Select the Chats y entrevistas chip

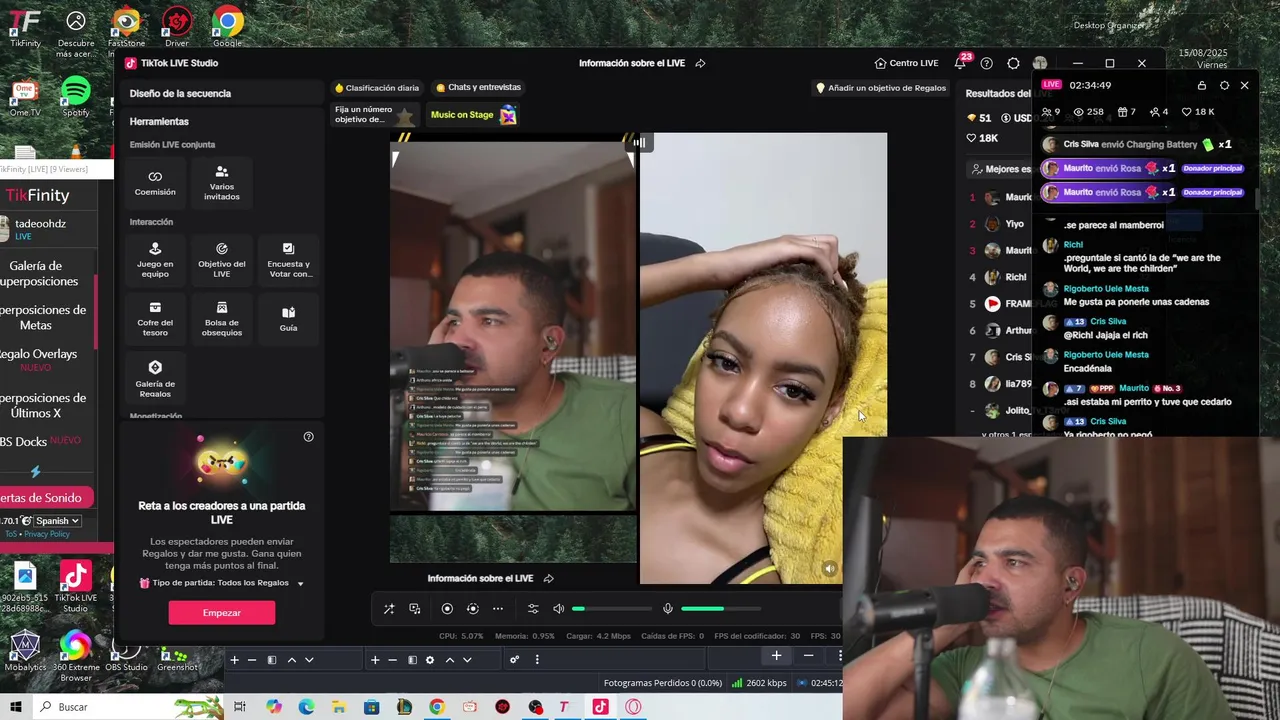click(x=478, y=88)
